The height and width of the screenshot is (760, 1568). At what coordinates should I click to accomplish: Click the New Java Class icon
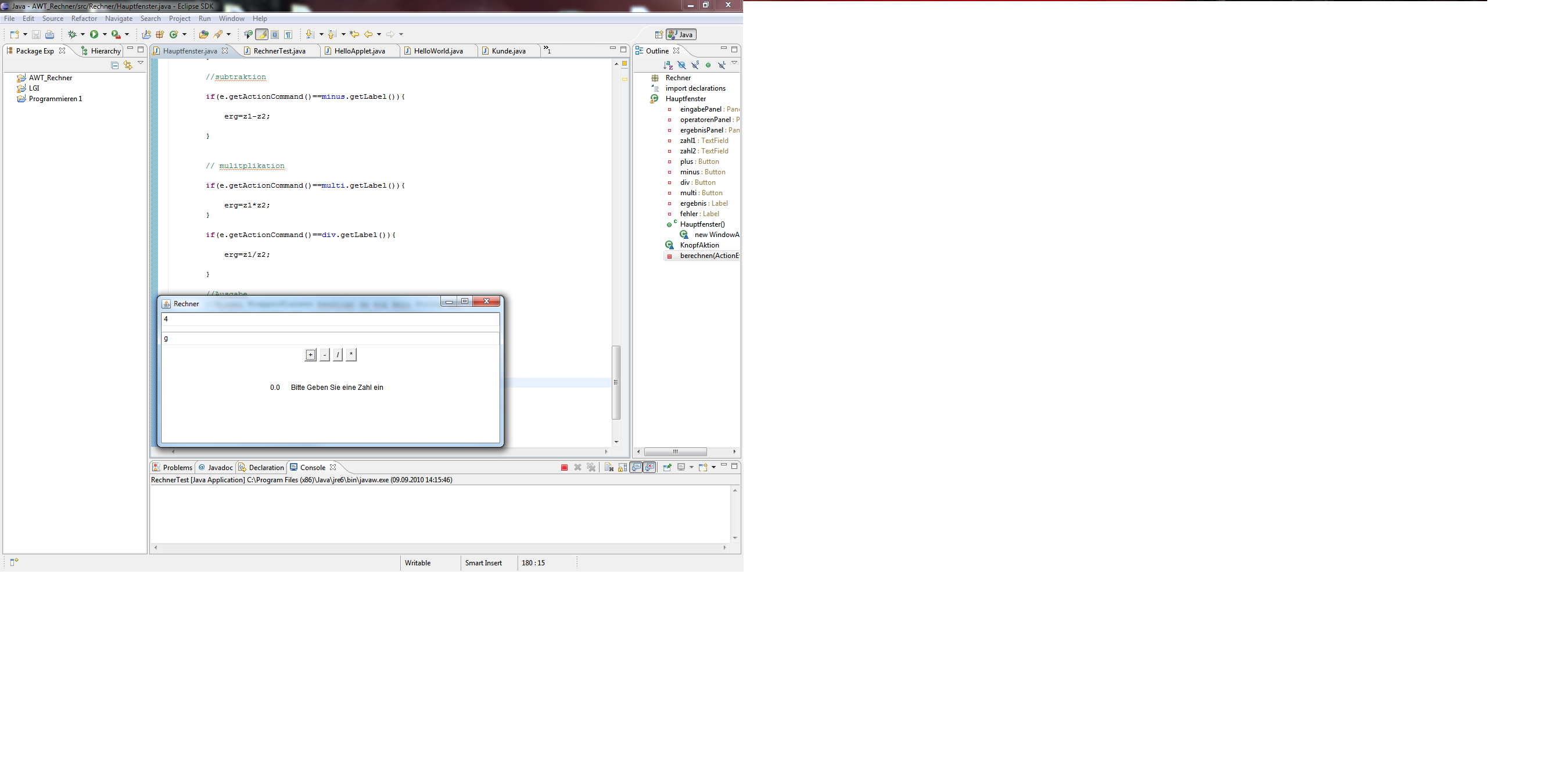(174, 35)
